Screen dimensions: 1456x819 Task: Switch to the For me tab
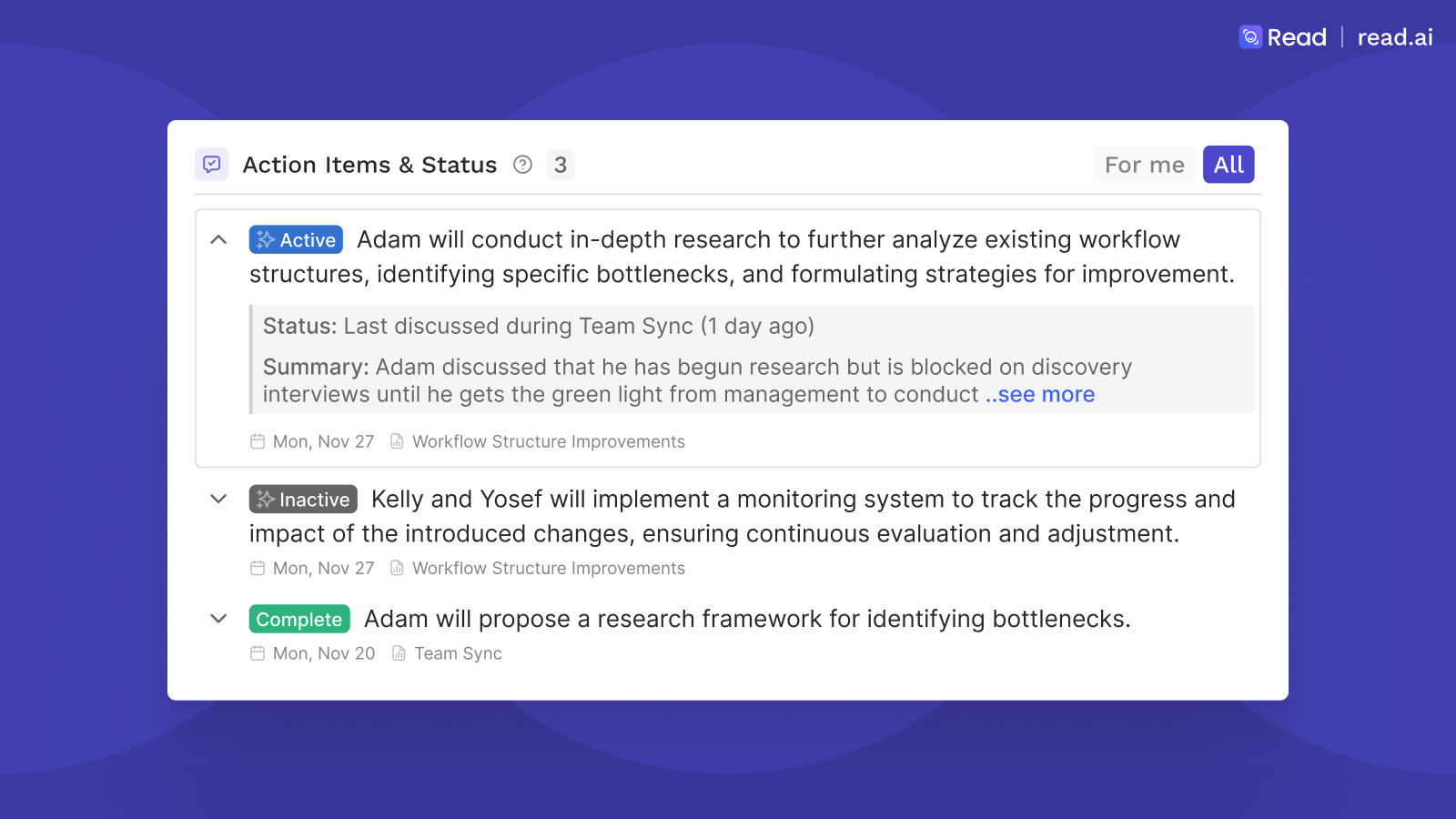coord(1145,165)
